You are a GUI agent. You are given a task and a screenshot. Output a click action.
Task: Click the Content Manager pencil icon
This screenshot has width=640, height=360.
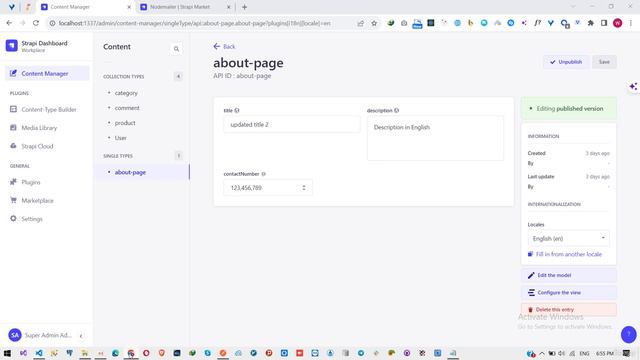[x=13, y=73]
